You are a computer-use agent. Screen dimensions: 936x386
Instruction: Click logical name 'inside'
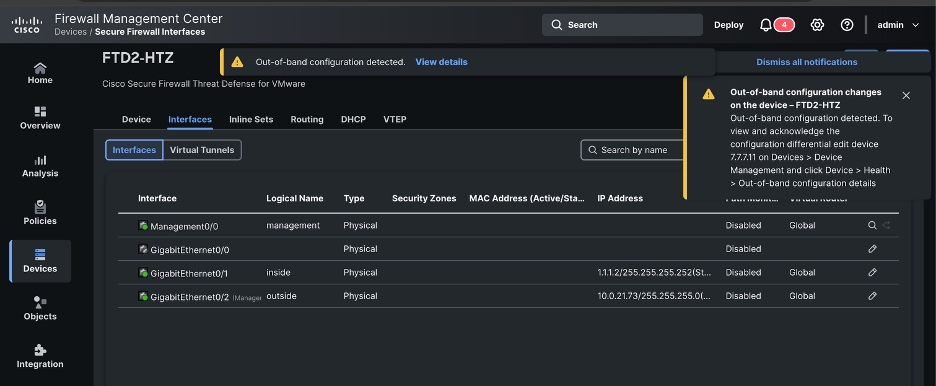[x=278, y=273]
